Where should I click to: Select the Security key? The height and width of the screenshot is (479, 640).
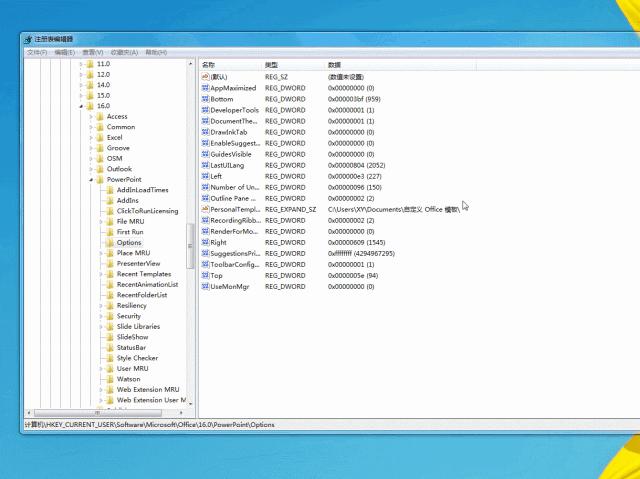click(129, 316)
